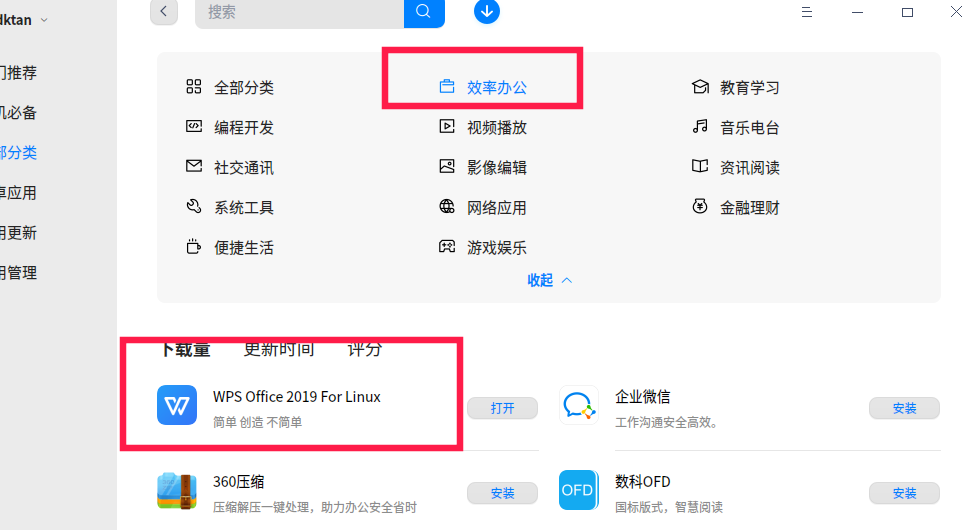Open 编程开发 category
Image resolution: width=962 pixels, height=530 pixels.
[244, 128]
